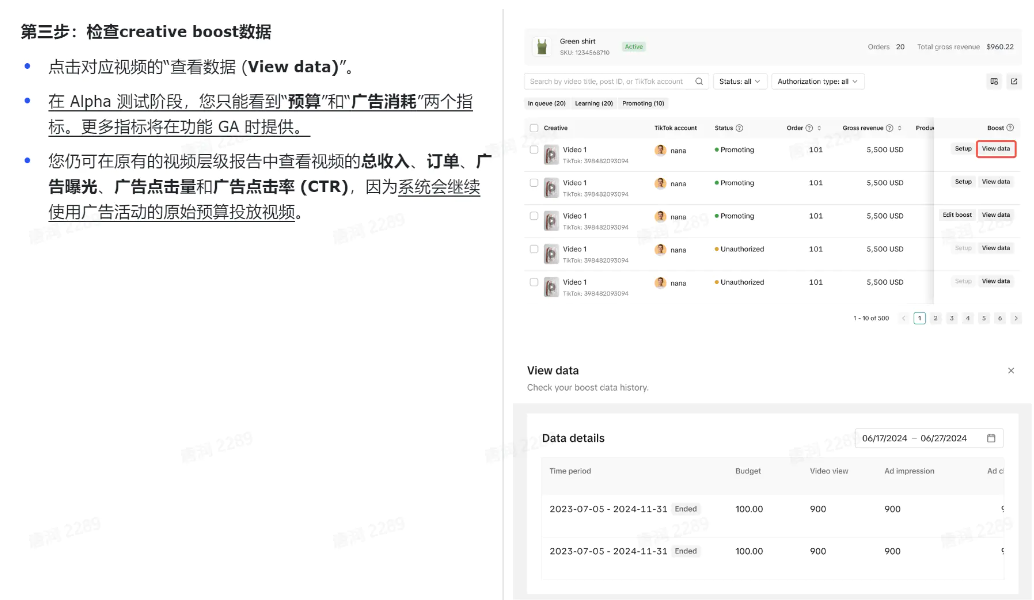Open the Status: all dropdown

click(739, 82)
